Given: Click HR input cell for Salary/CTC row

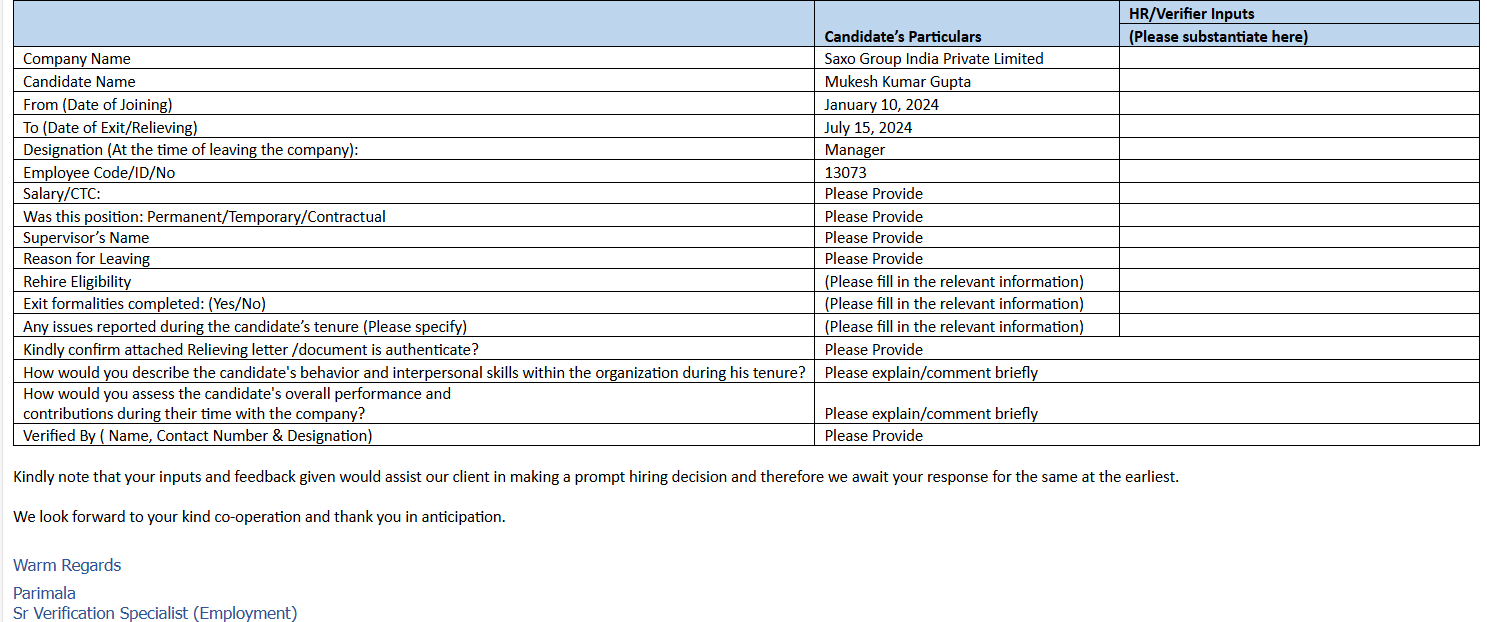Looking at the screenshot, I should click(x=1298, y=194).
